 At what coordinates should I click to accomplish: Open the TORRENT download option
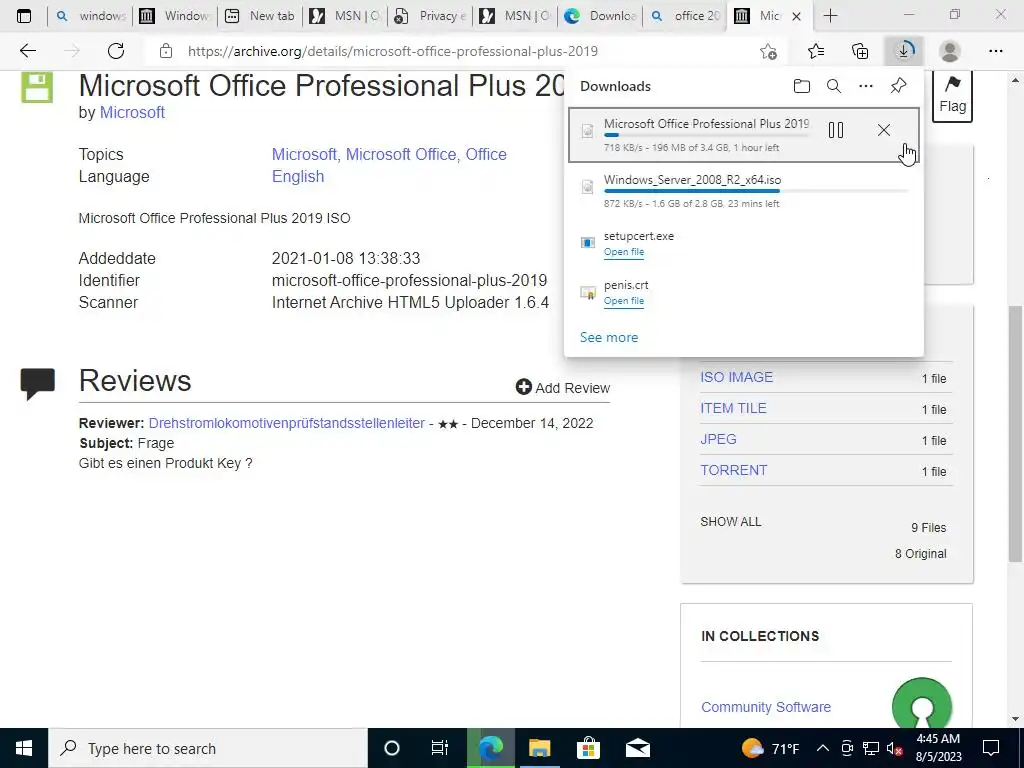pos(733,470)
